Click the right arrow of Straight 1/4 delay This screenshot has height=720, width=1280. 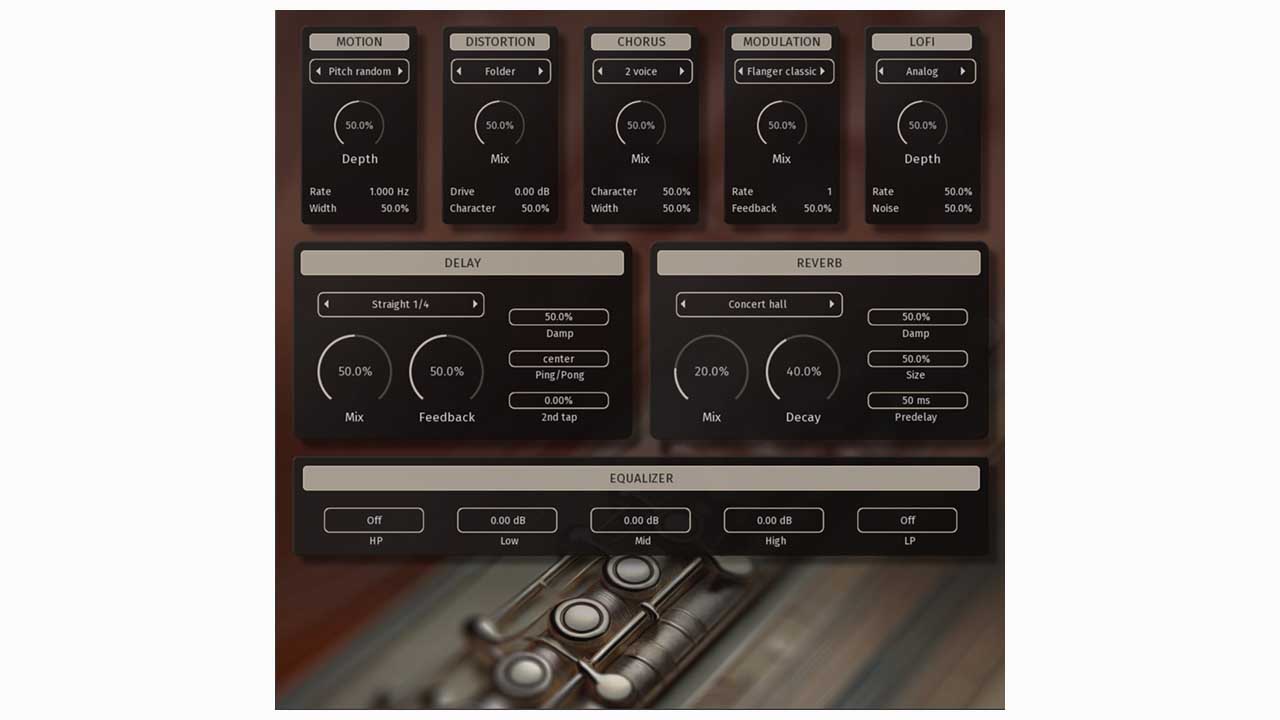pyautogui.click(x=475, y=305)
